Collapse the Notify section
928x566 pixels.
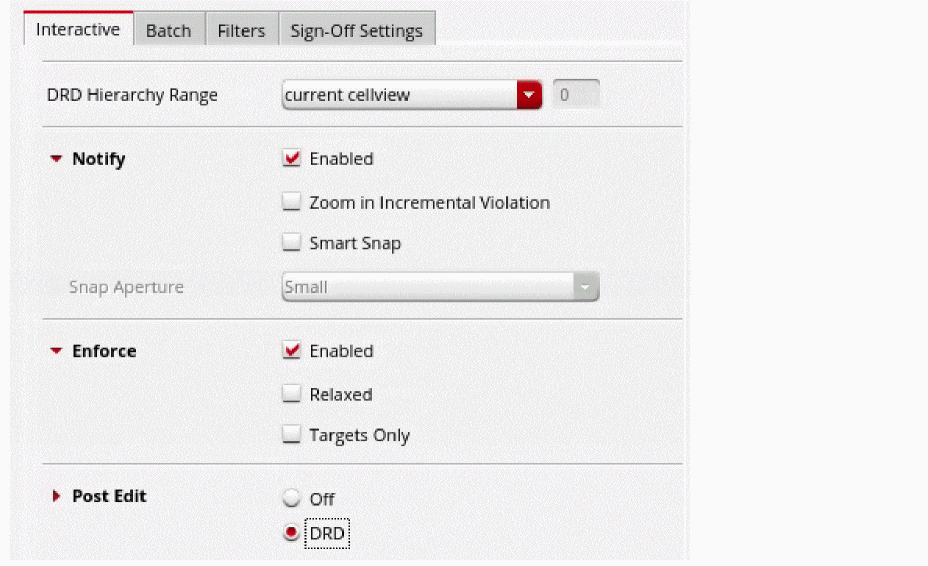pyautogui.click(x=56, y=159)
